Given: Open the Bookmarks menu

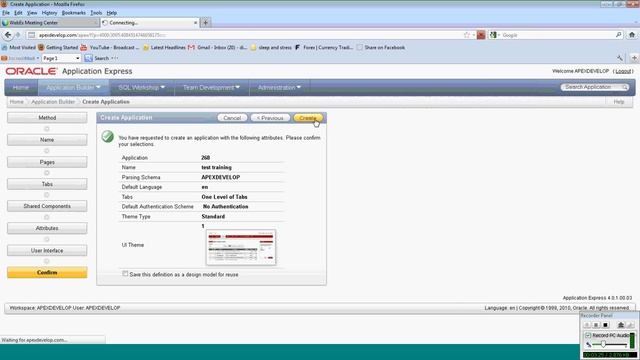Looking at the screenshot, I should click(x=74, y=13).
